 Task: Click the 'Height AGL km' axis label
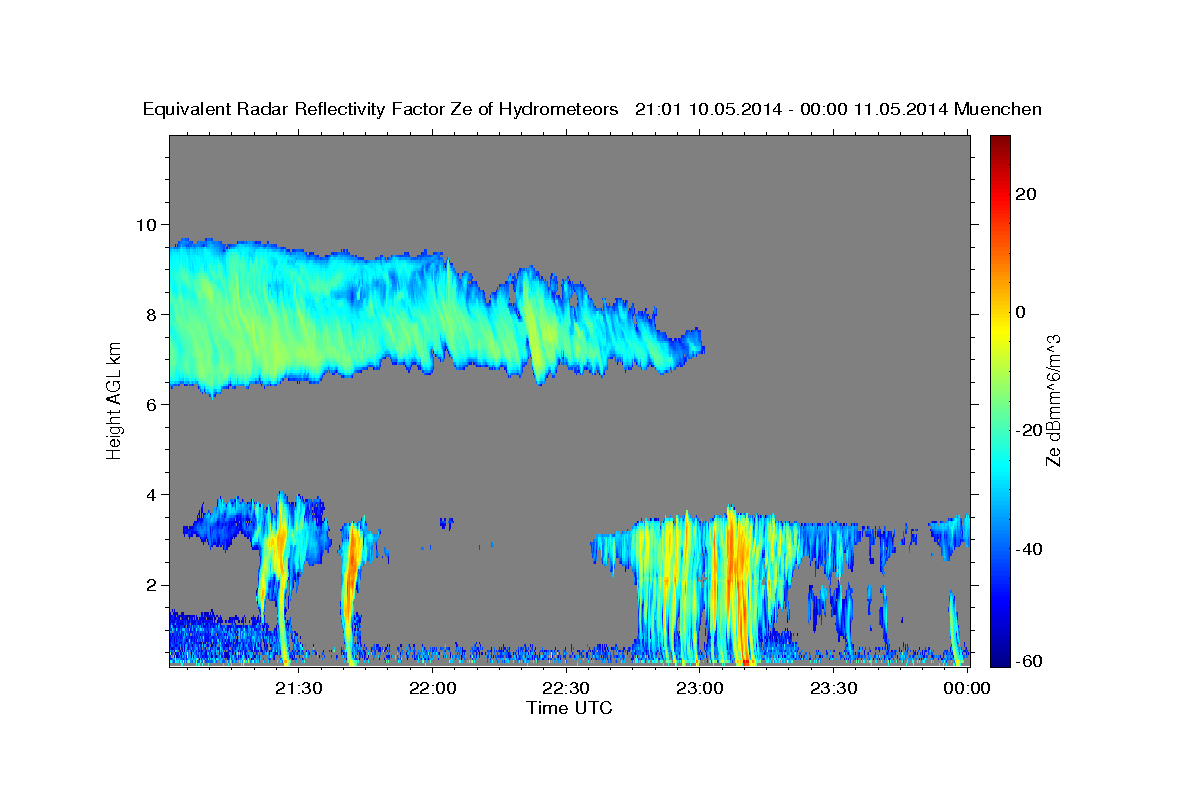click(x=115, y=401)
